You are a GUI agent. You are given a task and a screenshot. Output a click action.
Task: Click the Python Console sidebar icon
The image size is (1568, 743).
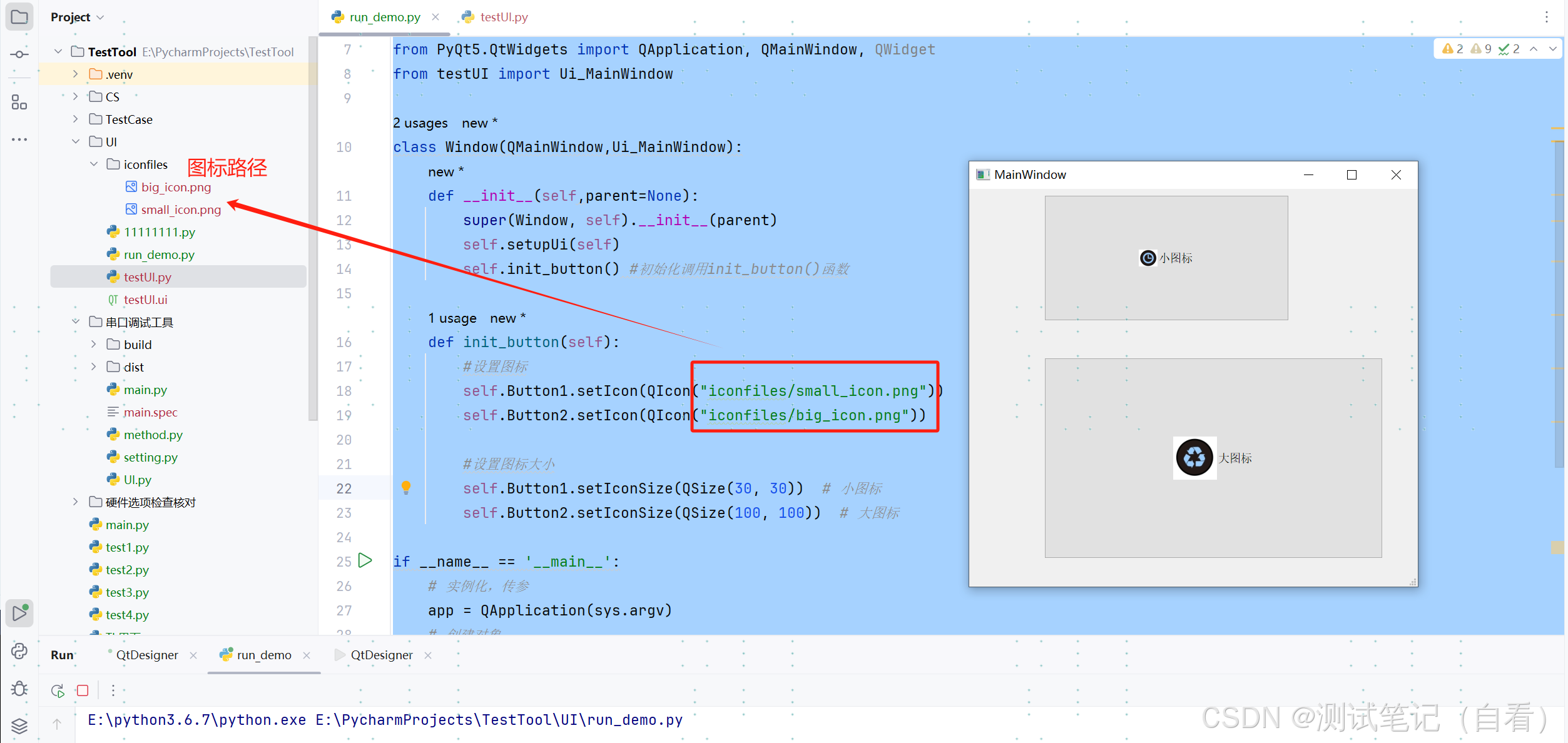pyautogui.click(x=19, y=651)
